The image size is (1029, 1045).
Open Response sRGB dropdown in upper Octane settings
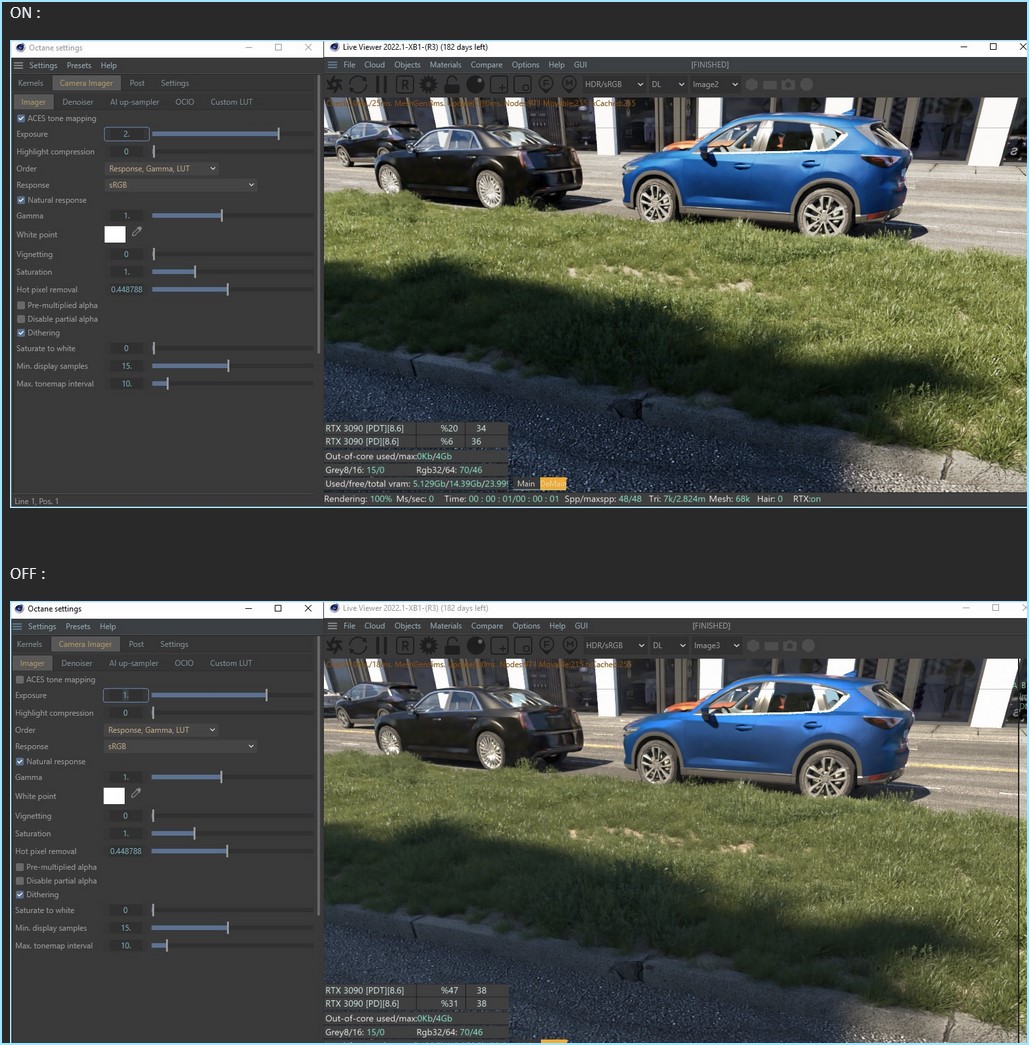(x=180, y=185)
